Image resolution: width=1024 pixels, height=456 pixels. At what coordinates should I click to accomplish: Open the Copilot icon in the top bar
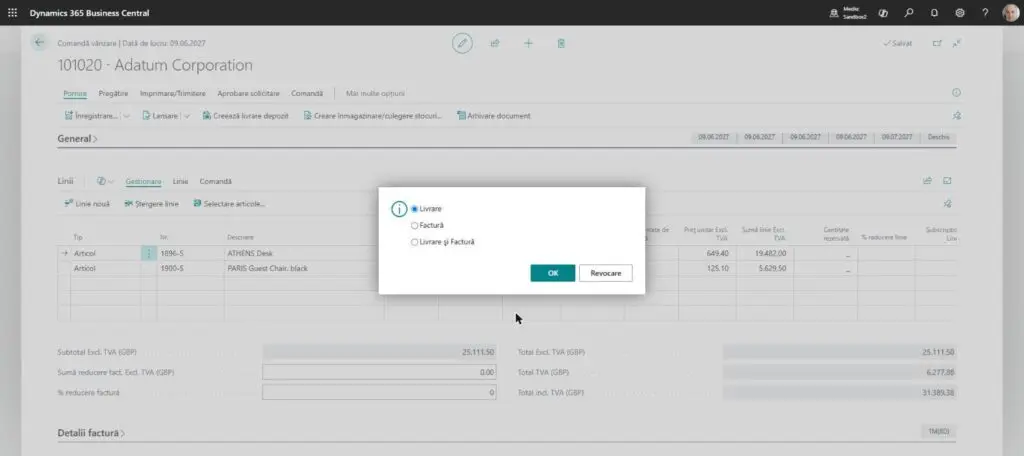click(883, 12)
